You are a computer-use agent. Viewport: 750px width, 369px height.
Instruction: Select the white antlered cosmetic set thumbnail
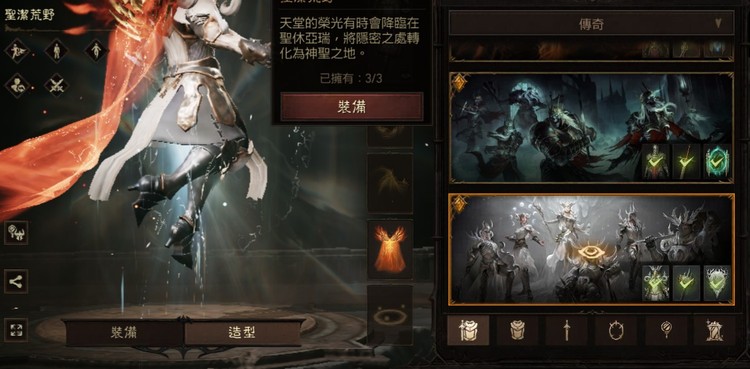(x=591, y=249)
